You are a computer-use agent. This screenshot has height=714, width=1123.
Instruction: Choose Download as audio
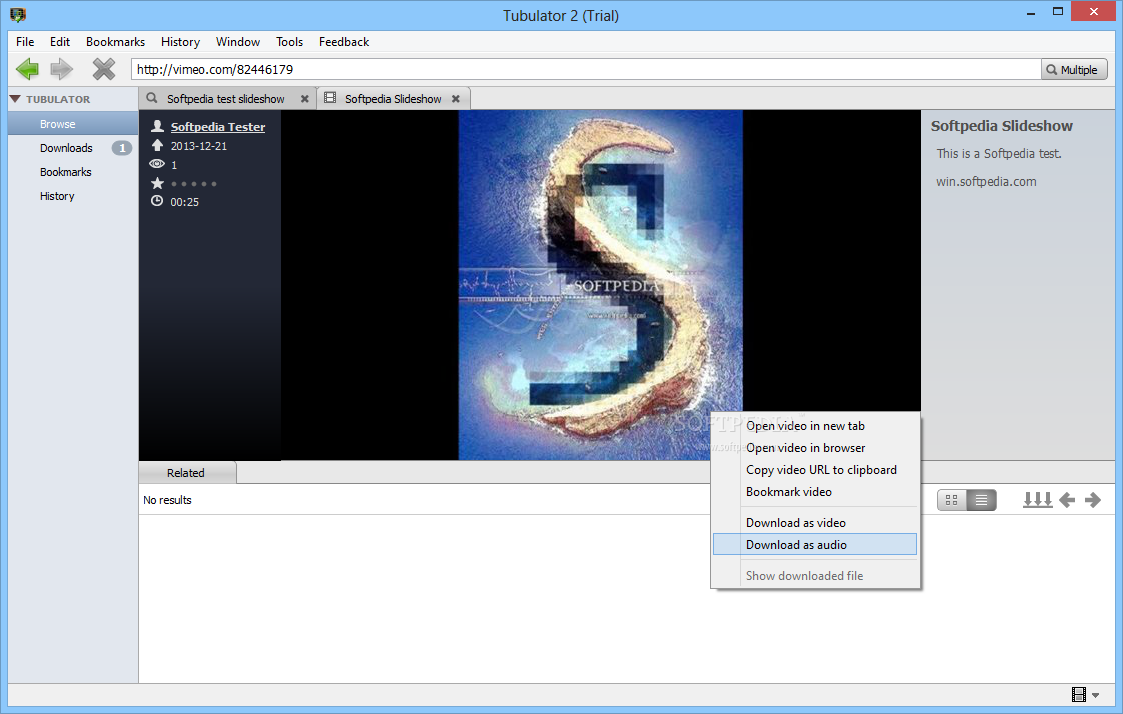coord(815,545)
